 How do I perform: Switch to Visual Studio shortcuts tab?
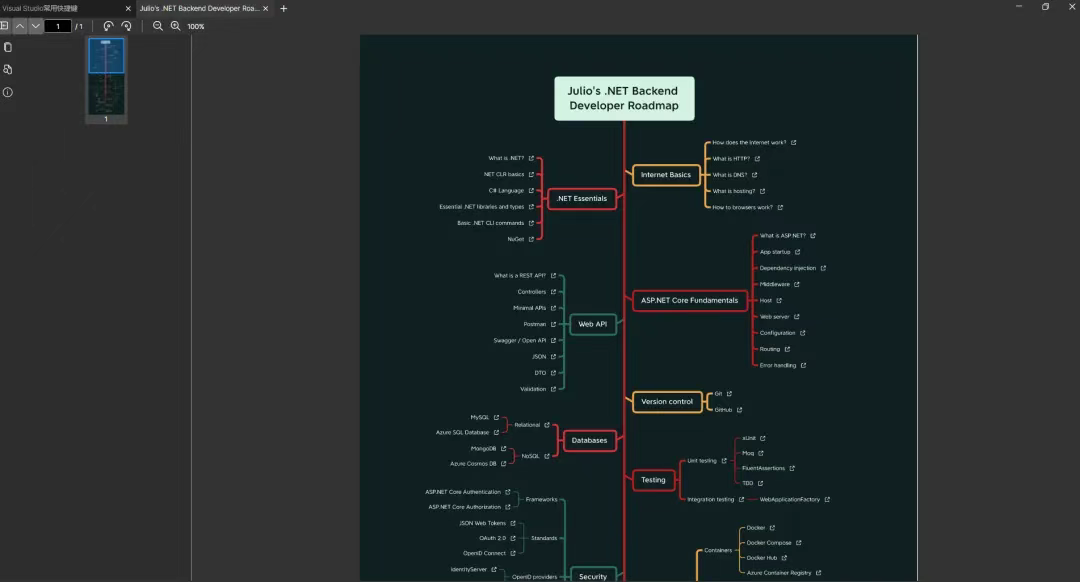point(62,8)
